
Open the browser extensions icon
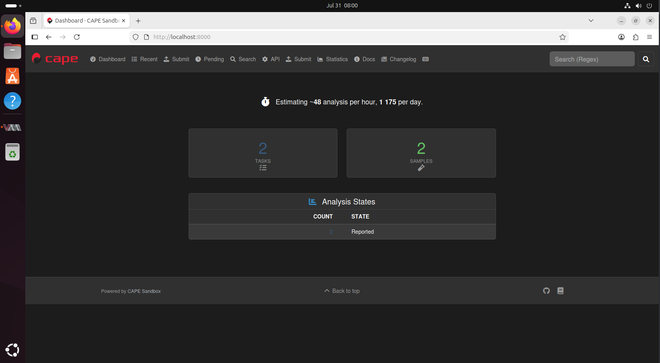[x=636, y=37]
